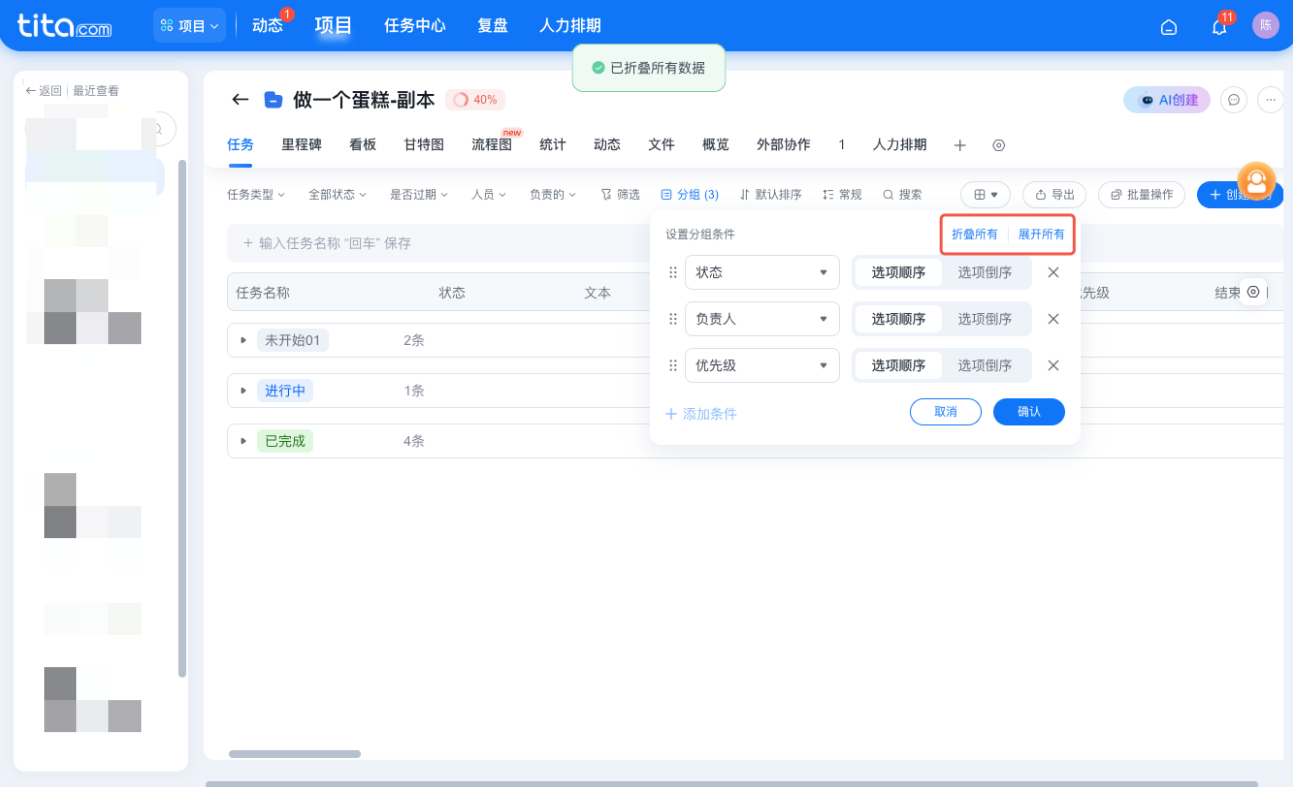Open the 任务中心 menu item
1293x787 pixels.
pyautogui.click(x=414, y=26)
